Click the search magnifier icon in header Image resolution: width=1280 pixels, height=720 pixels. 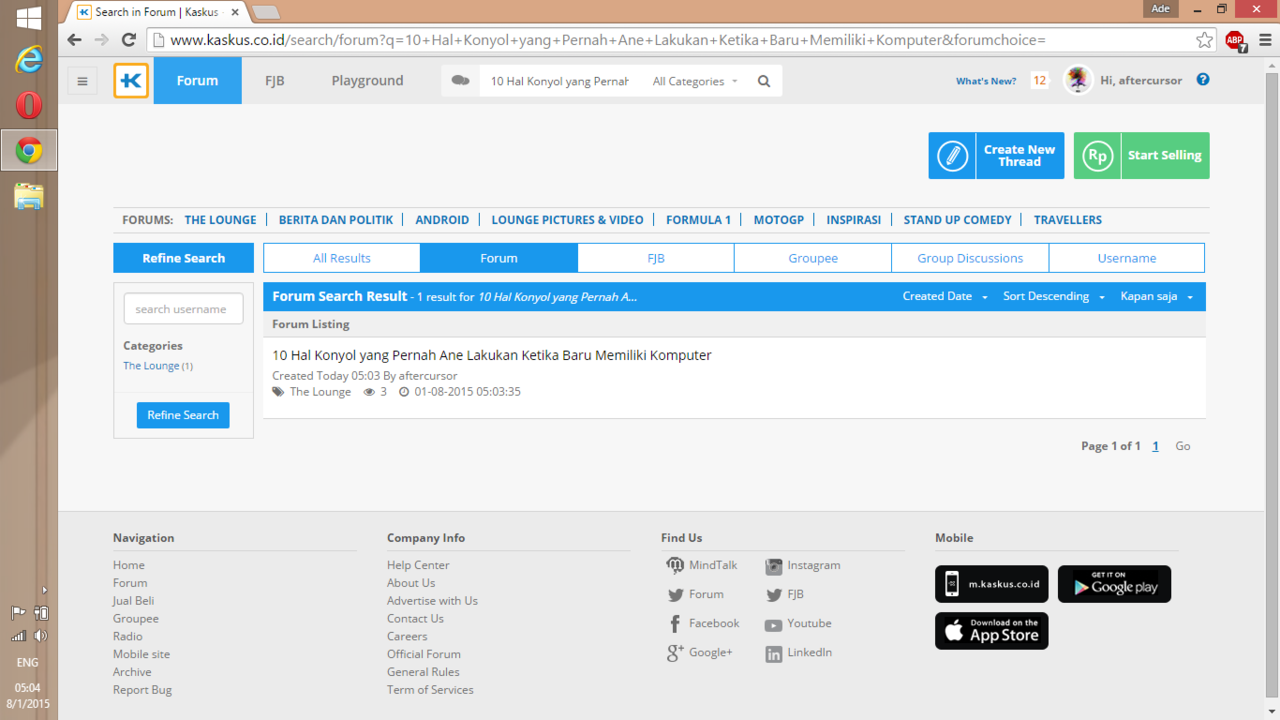pos(764,82)
